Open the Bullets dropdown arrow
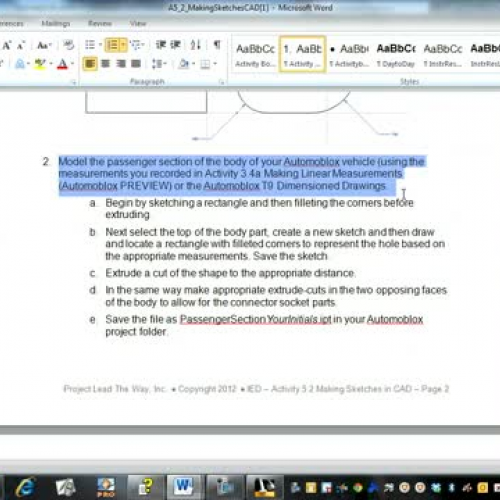This screenshot has width=500, height=500. click(x=100, y=45)
